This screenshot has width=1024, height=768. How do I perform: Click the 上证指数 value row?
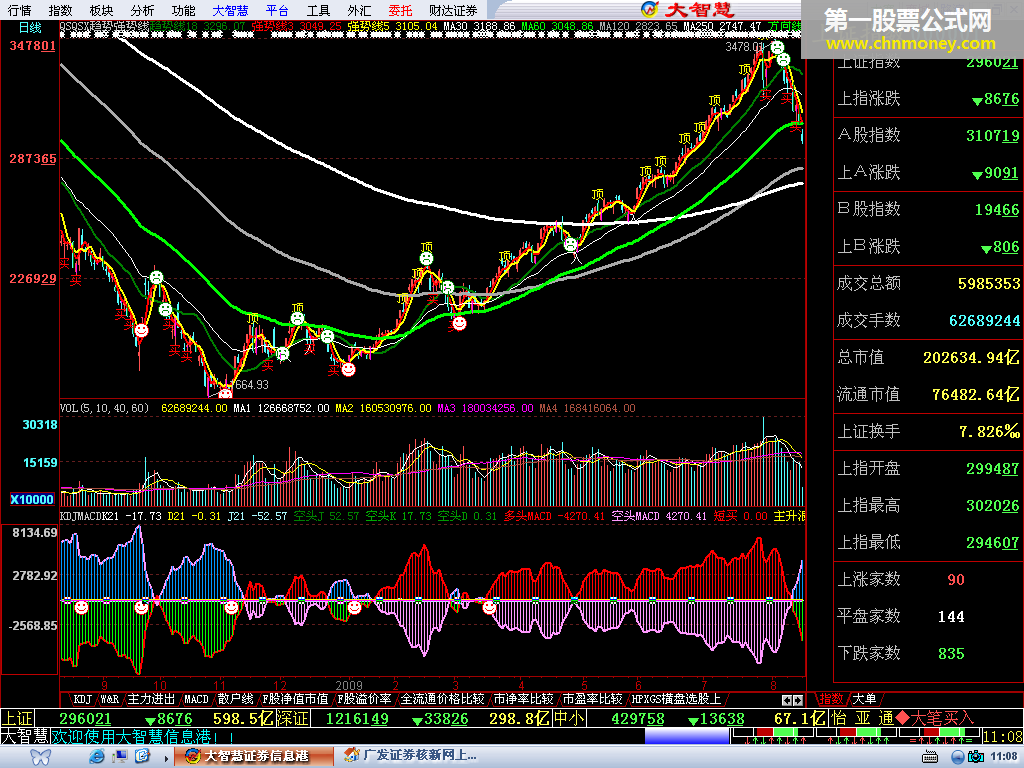(x=928, y=63)
